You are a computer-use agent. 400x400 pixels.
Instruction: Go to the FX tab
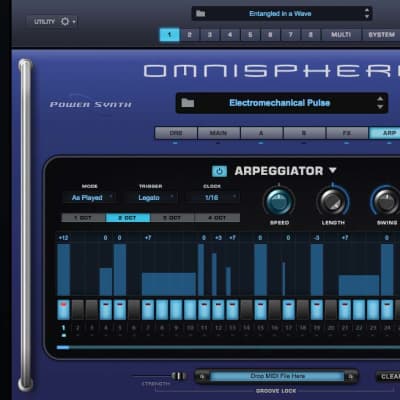pyautogui.click(x=347, y=133)
